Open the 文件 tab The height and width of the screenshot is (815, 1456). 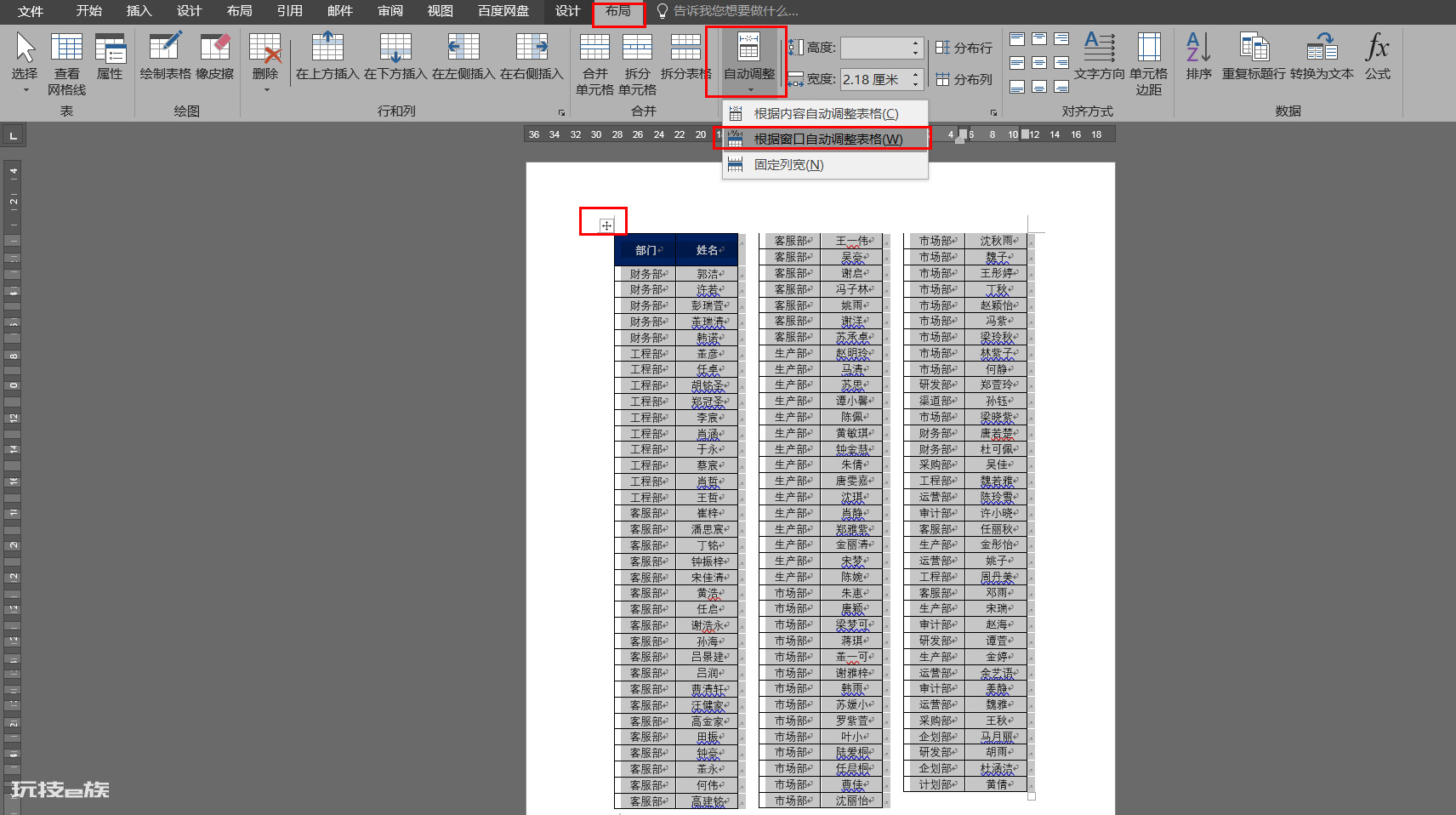click(x=31, y=11)
